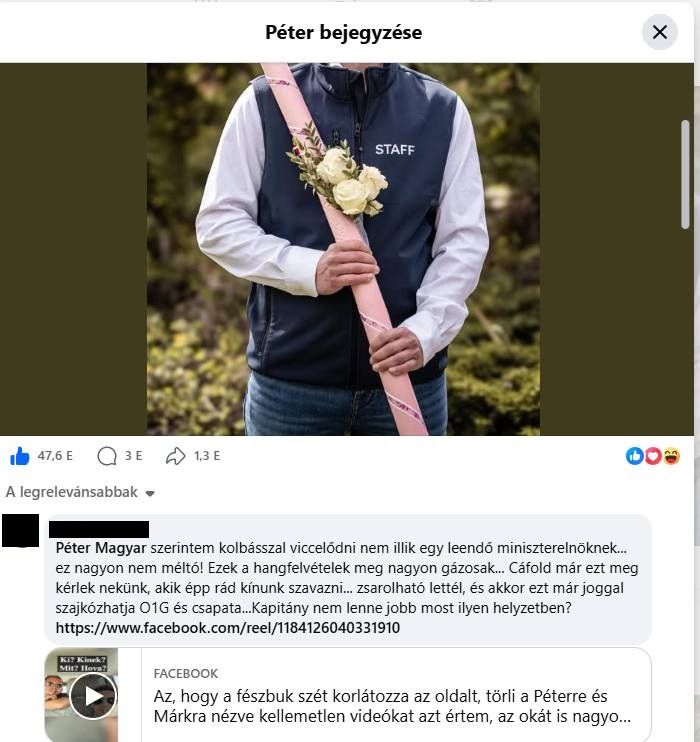Open the 1,3 E shares count
The width and height of the screenshot is (700, 742).
[207, 456]
